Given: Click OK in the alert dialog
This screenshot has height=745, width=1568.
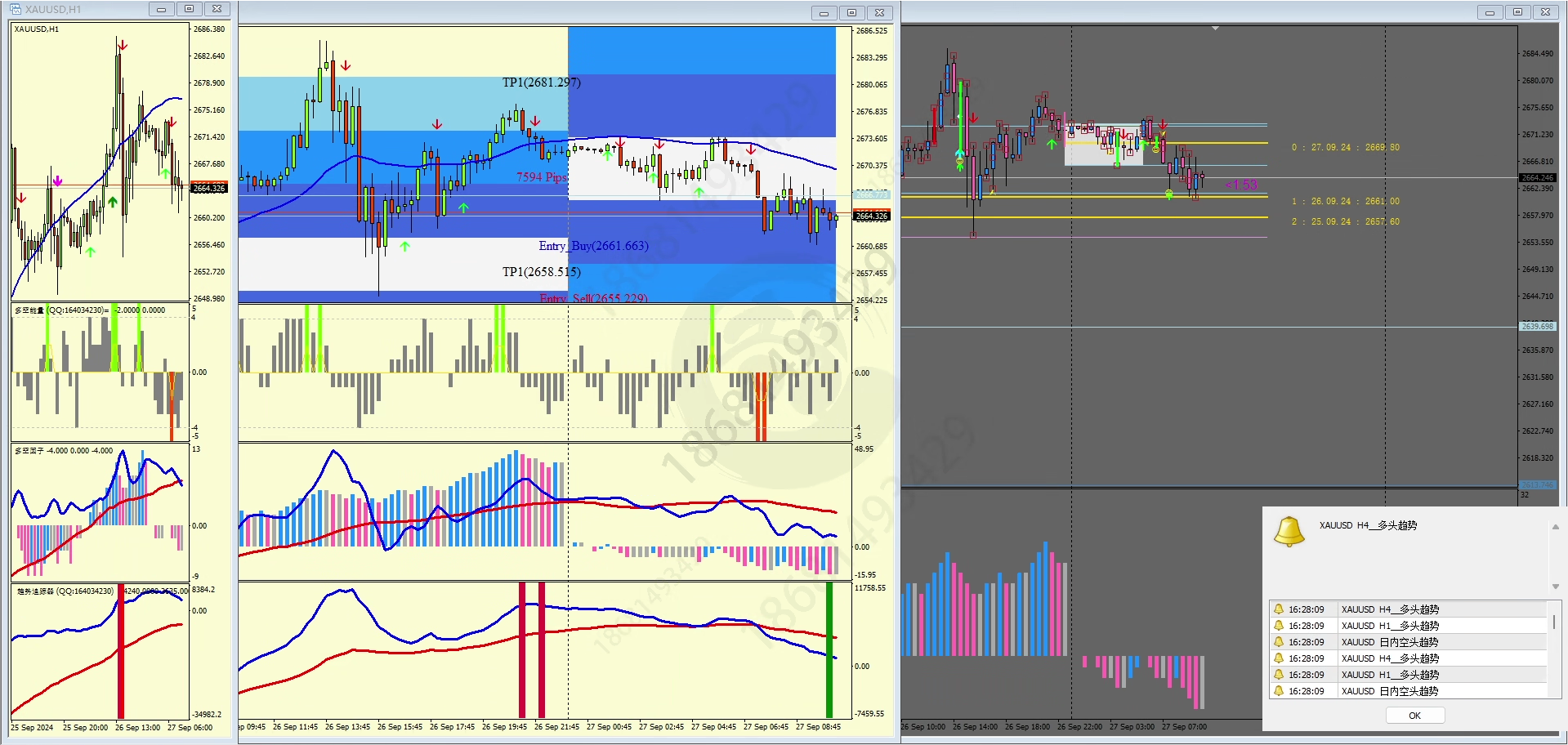Looking at the screenshot, I should tap(1415, 716).
